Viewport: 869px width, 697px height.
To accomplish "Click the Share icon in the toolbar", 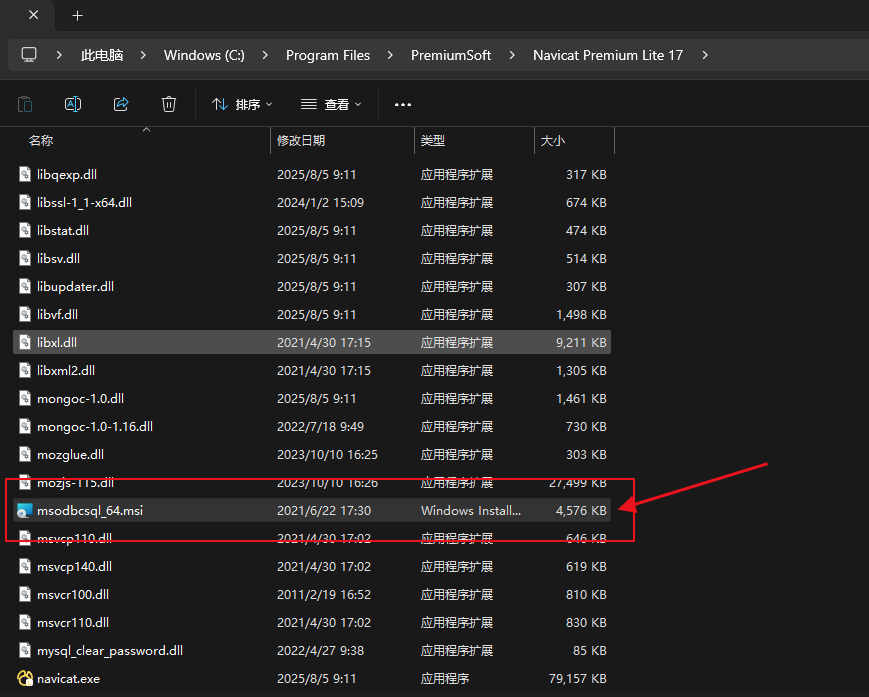I will tap(121, 104).
